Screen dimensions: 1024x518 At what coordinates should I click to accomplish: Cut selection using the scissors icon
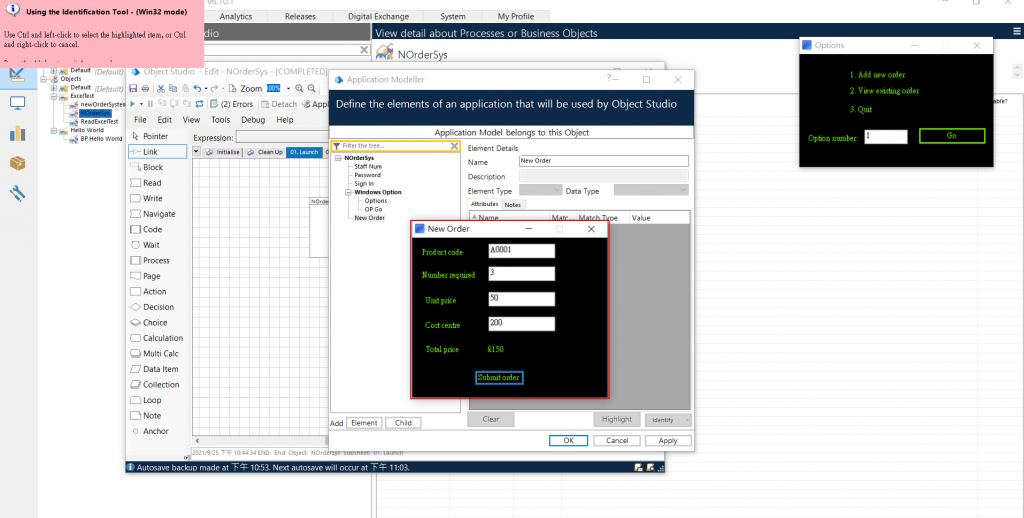pyautogui.click(x=161, y=88)
